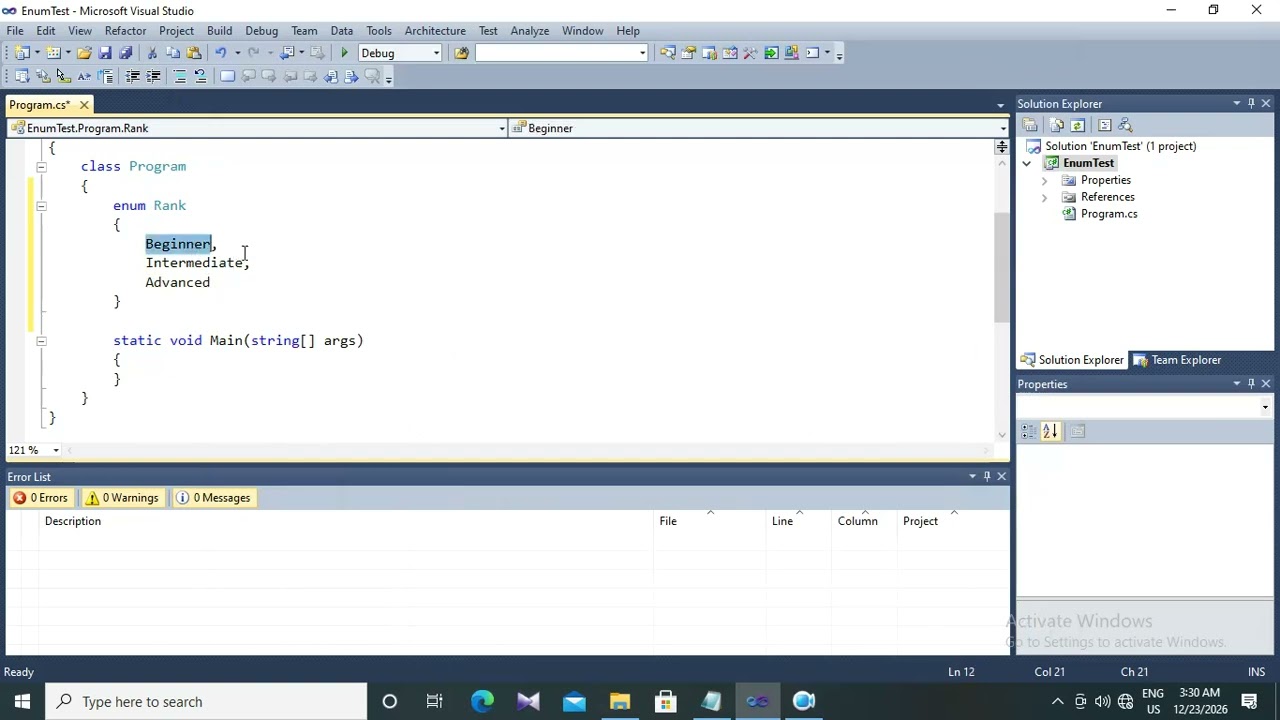Save Program.cs with the floppy disk icon
The height and width of the screenshot is (720, 1280).
coord(105,53)
